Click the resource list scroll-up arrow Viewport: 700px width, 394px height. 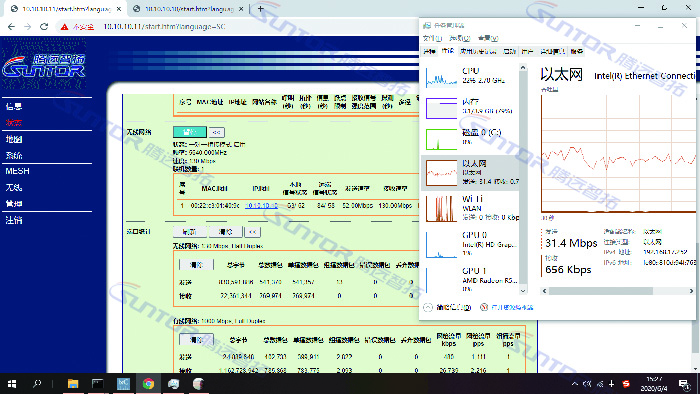pos(523,68)
